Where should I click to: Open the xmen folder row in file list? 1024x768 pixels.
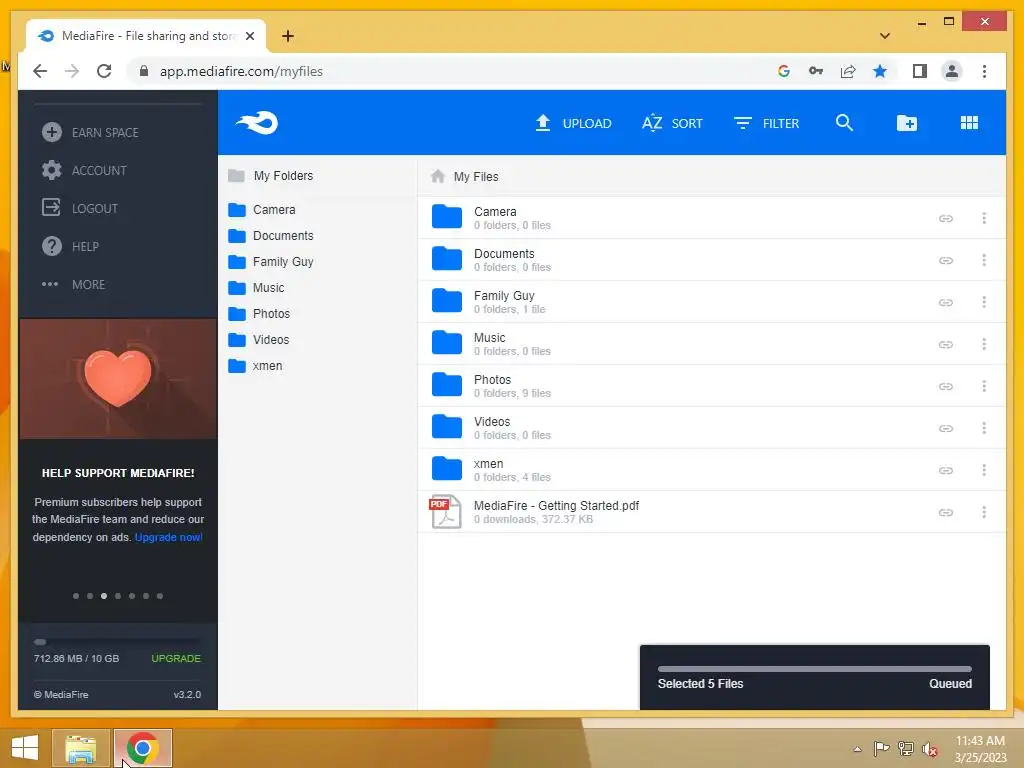711,470
